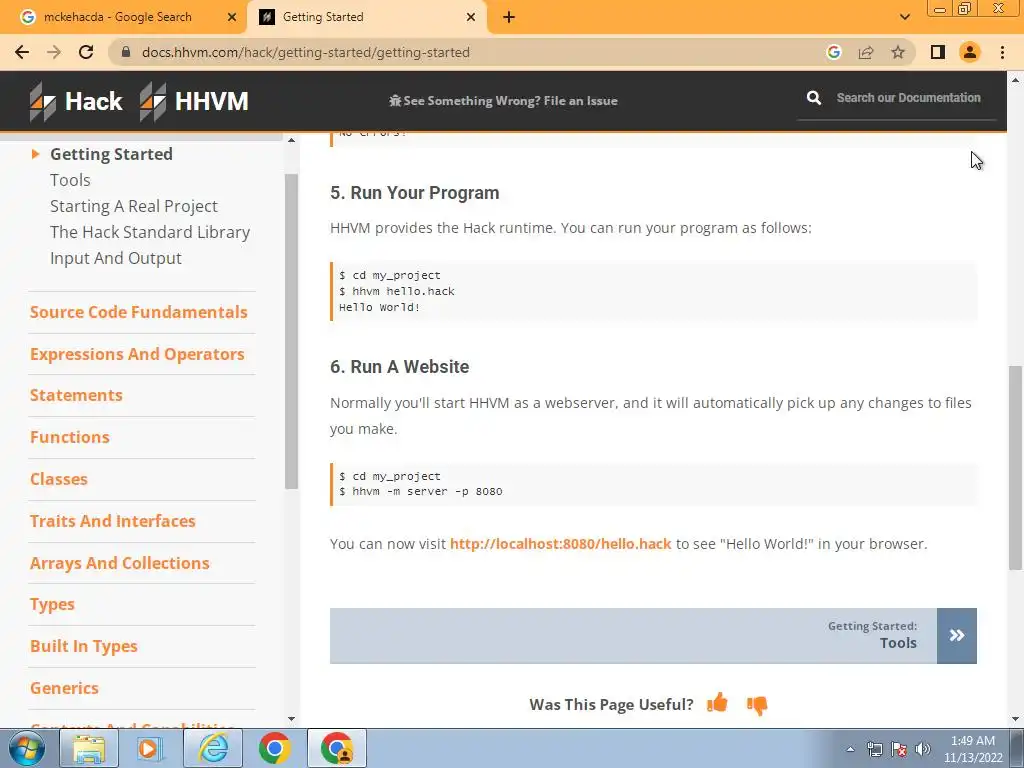Click the padlock site info icon
1024x768 pixels.
click(x=126, y=52)
